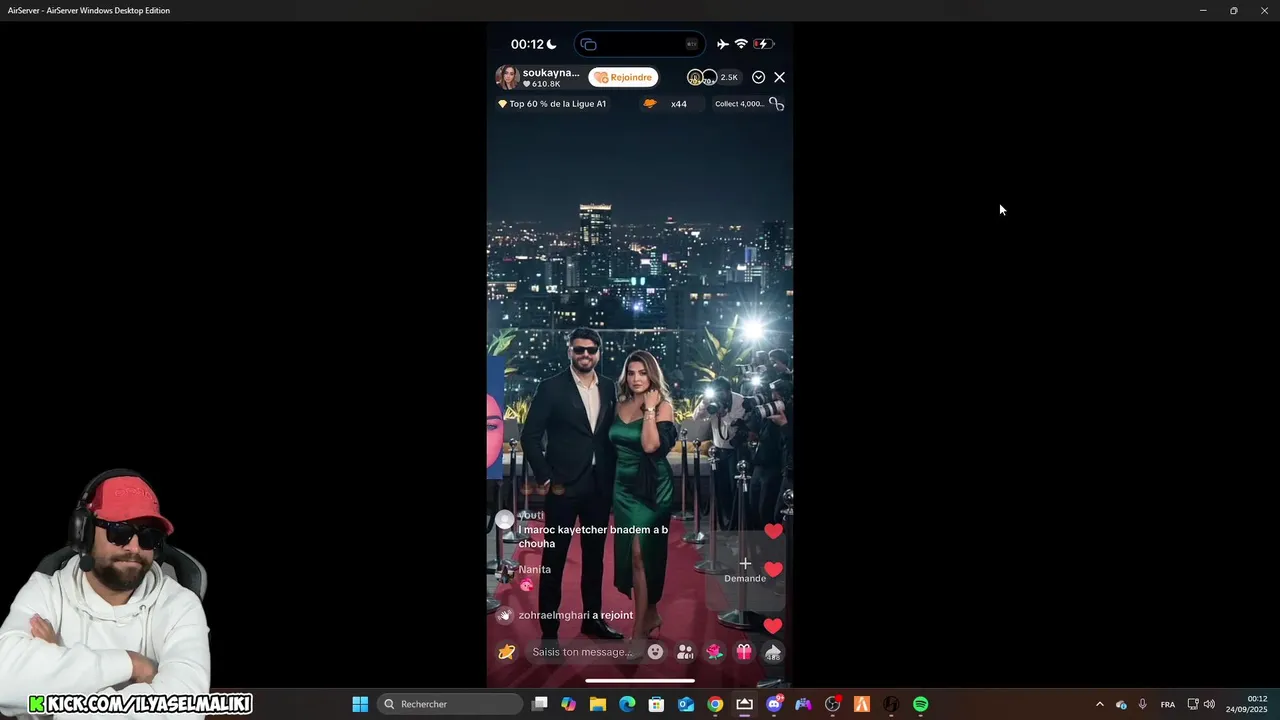Open Microsoft Edge from taskbar
1280x720 pixels.
[x=627, y=704]
